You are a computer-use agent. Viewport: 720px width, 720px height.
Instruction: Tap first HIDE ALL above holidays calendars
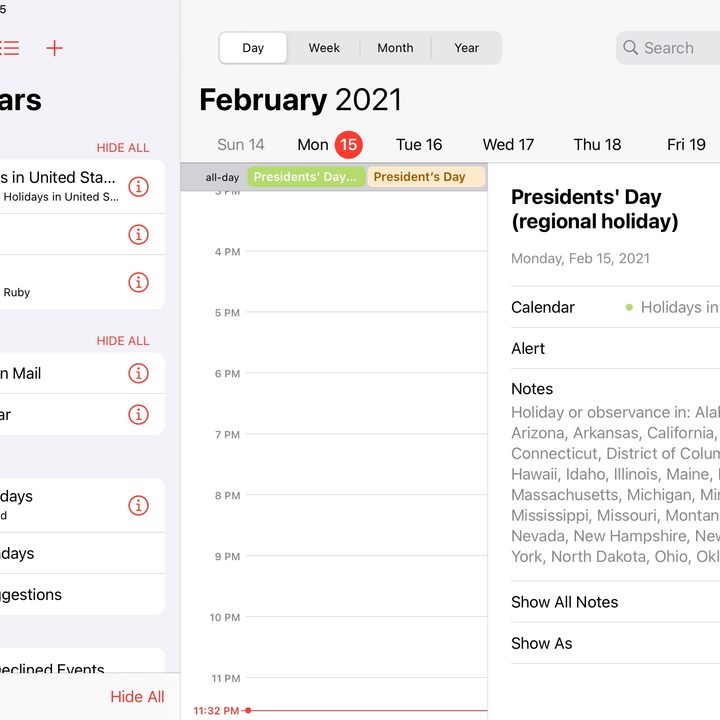pos(123,148)
